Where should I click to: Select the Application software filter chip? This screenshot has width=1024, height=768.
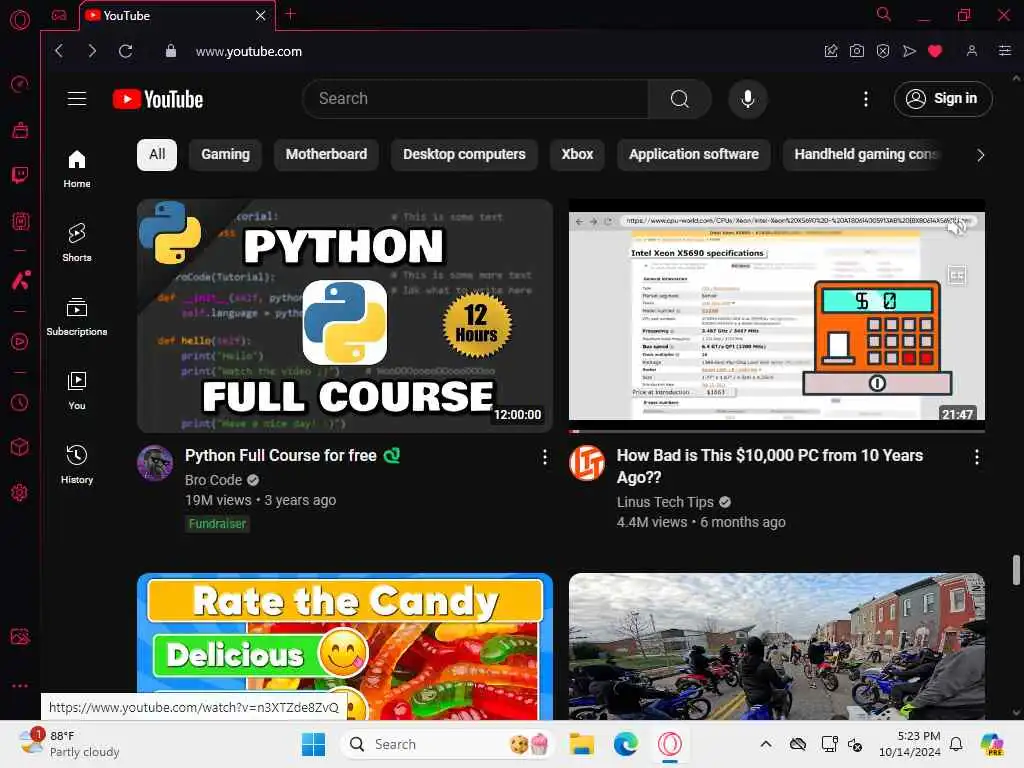694,155
